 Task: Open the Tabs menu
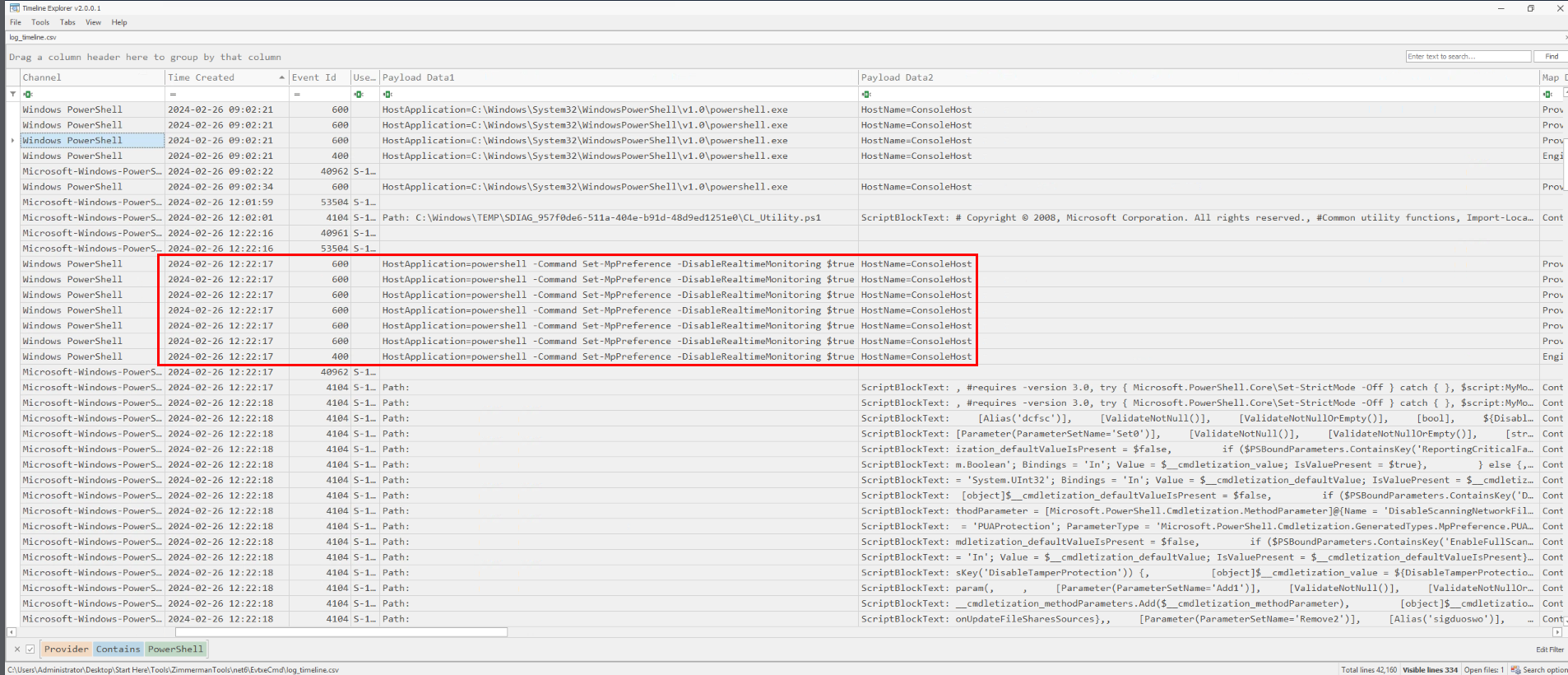tap(67, 22)
